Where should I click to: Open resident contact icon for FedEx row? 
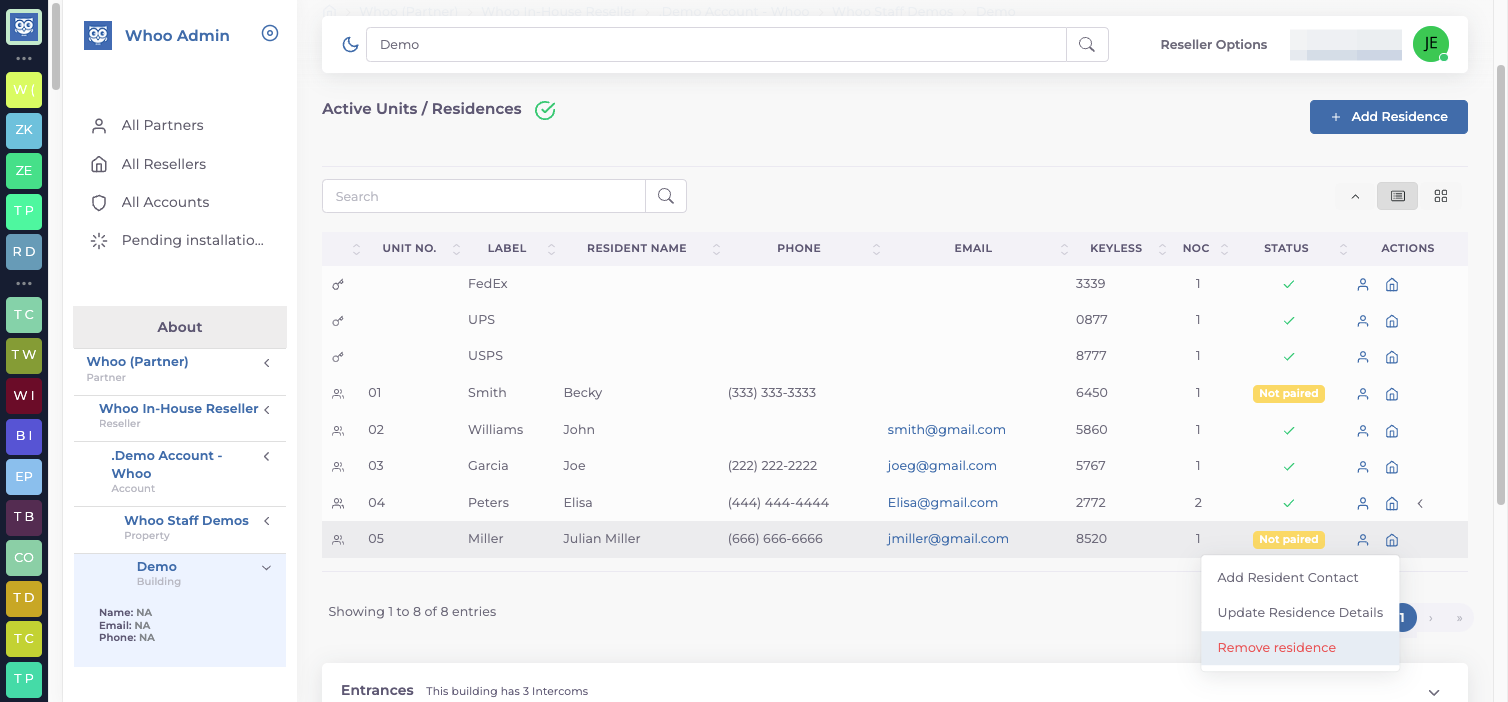pos(1362,285)
